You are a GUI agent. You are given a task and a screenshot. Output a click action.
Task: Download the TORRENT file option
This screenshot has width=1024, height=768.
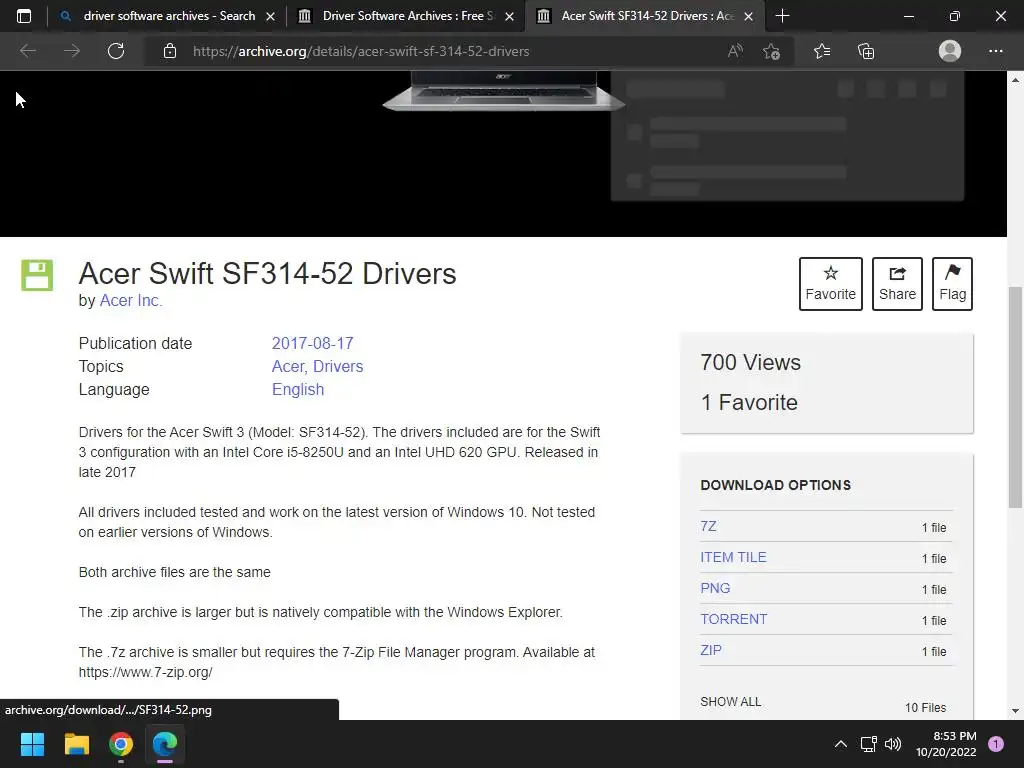pos(733,619)
